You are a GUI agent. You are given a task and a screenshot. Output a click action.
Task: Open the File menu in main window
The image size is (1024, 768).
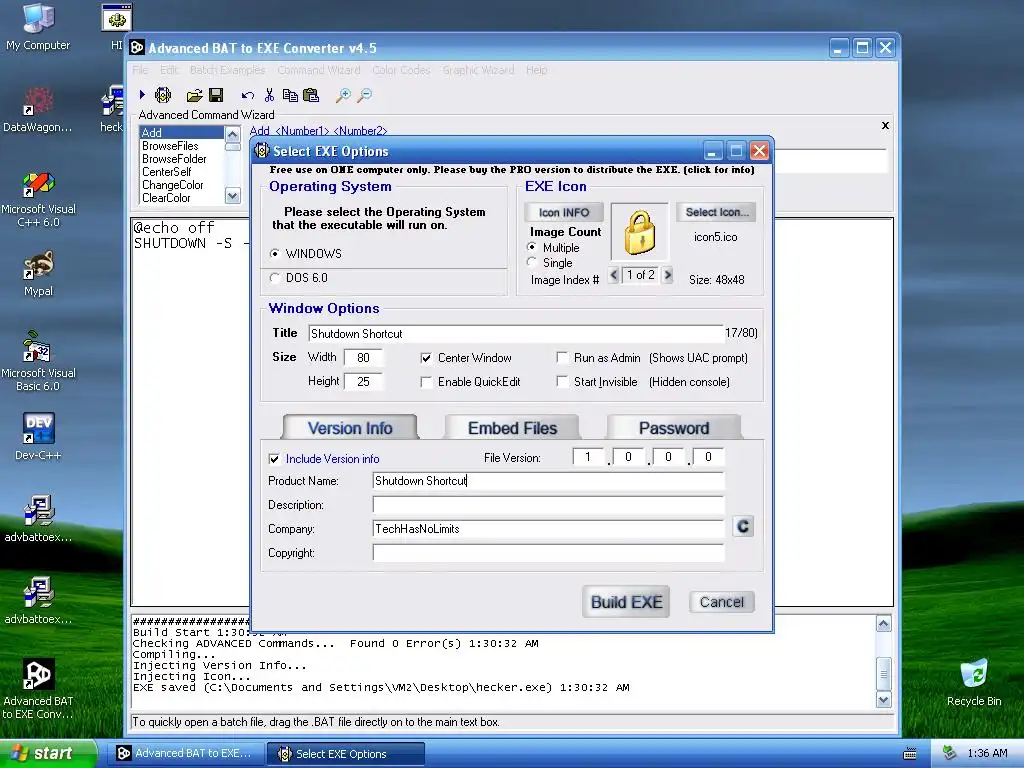(140, 70)
